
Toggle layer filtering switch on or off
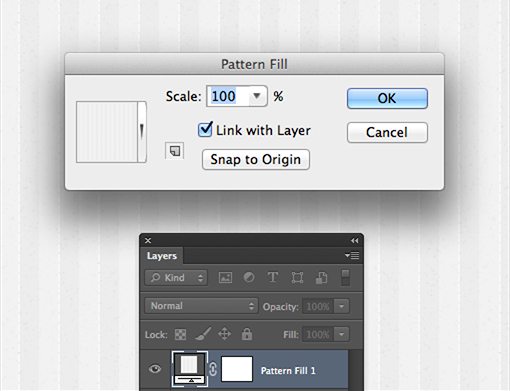click(x=345, y=278)
